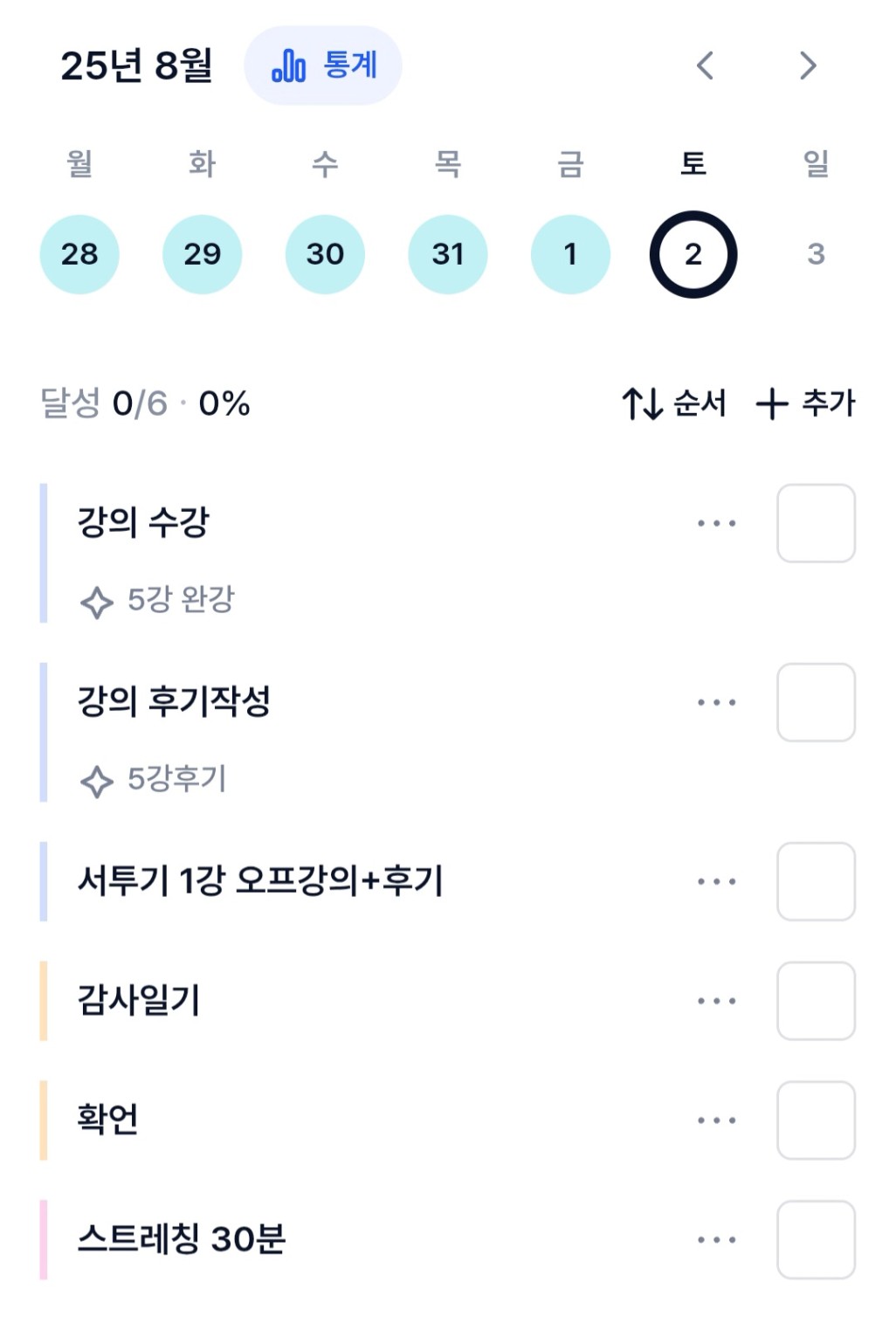
Task: Check off the 강의 후기작성 task
Action: 816,702
